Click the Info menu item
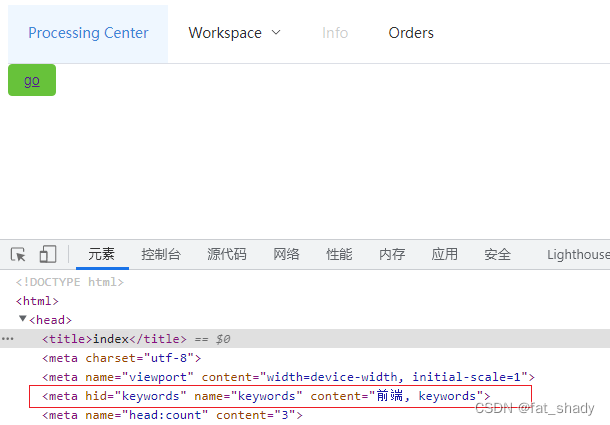610x425 pixels. [335, 33]
